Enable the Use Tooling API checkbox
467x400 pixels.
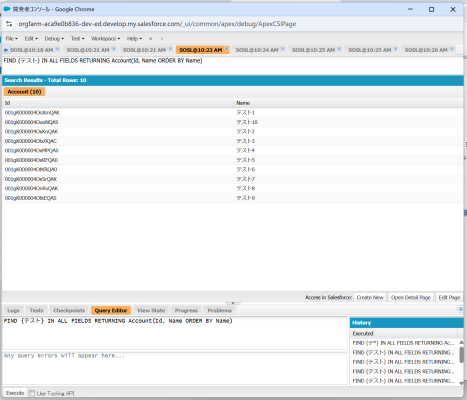click(x=32, y=393)
